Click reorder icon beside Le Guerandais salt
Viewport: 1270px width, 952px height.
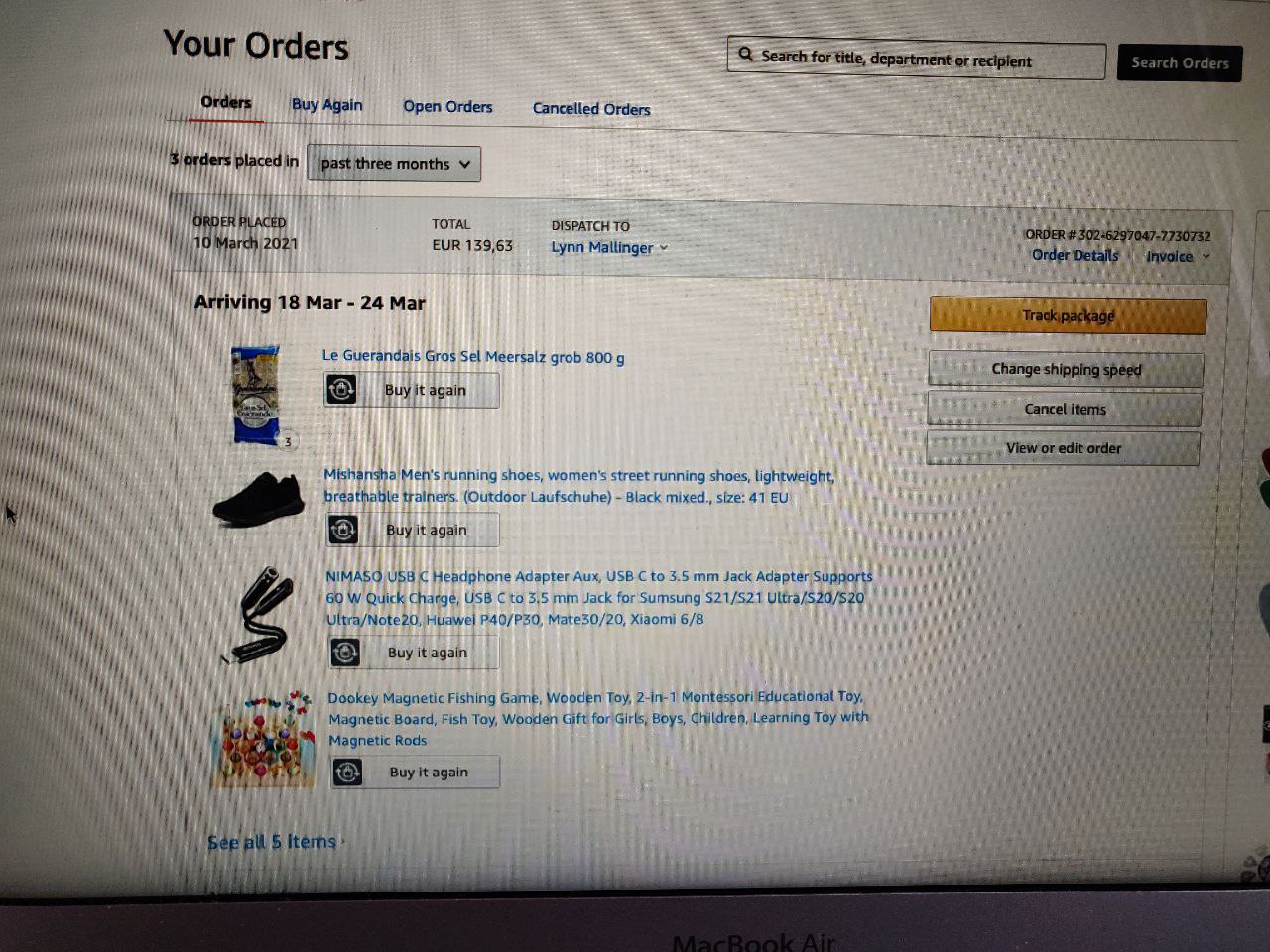pos(341,389)
